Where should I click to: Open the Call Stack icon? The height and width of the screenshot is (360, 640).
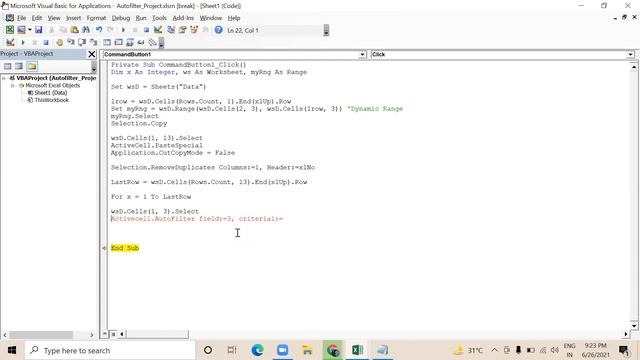click(152, 42)
